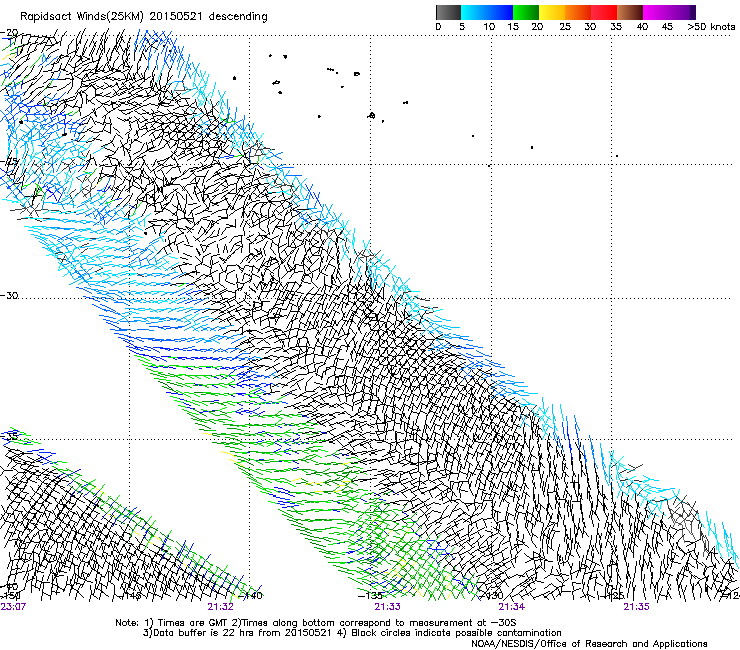Click the green 15-20 knots legend swatch
The width and height of the screenshot is (740, 650).
526,12
